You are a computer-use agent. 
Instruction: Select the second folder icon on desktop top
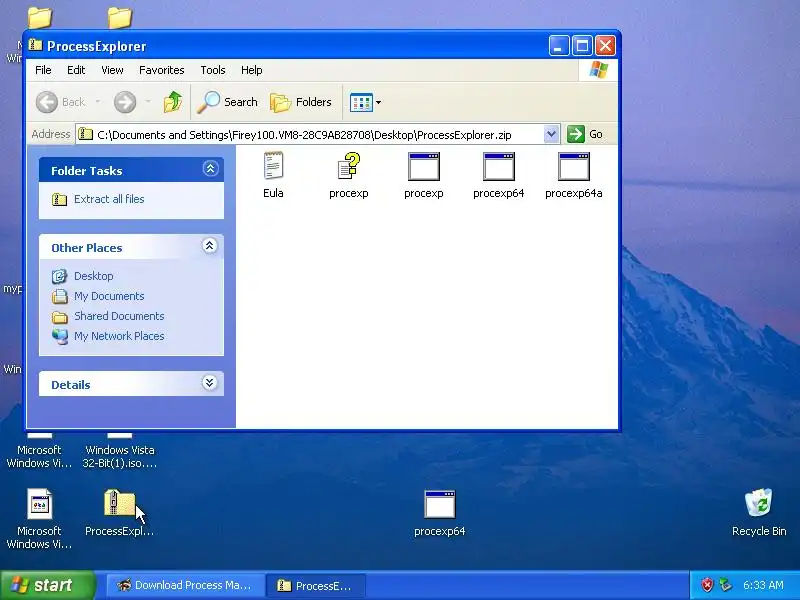(x=119, y=18)
